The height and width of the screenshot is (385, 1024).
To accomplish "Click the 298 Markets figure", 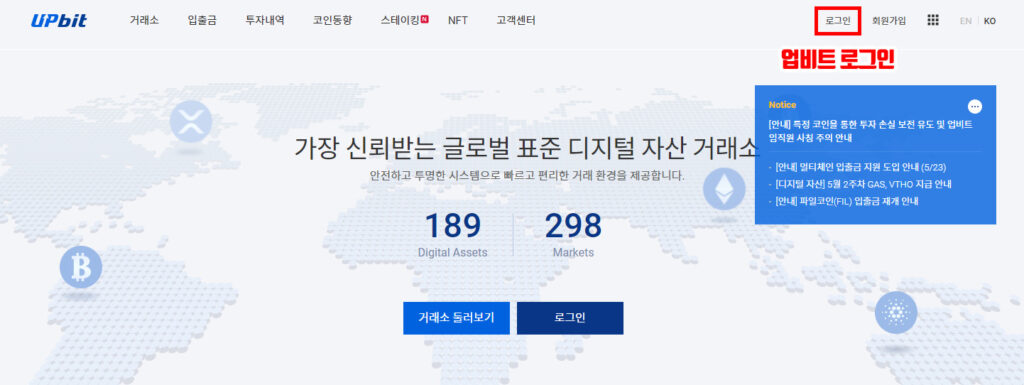I will 573,235.
